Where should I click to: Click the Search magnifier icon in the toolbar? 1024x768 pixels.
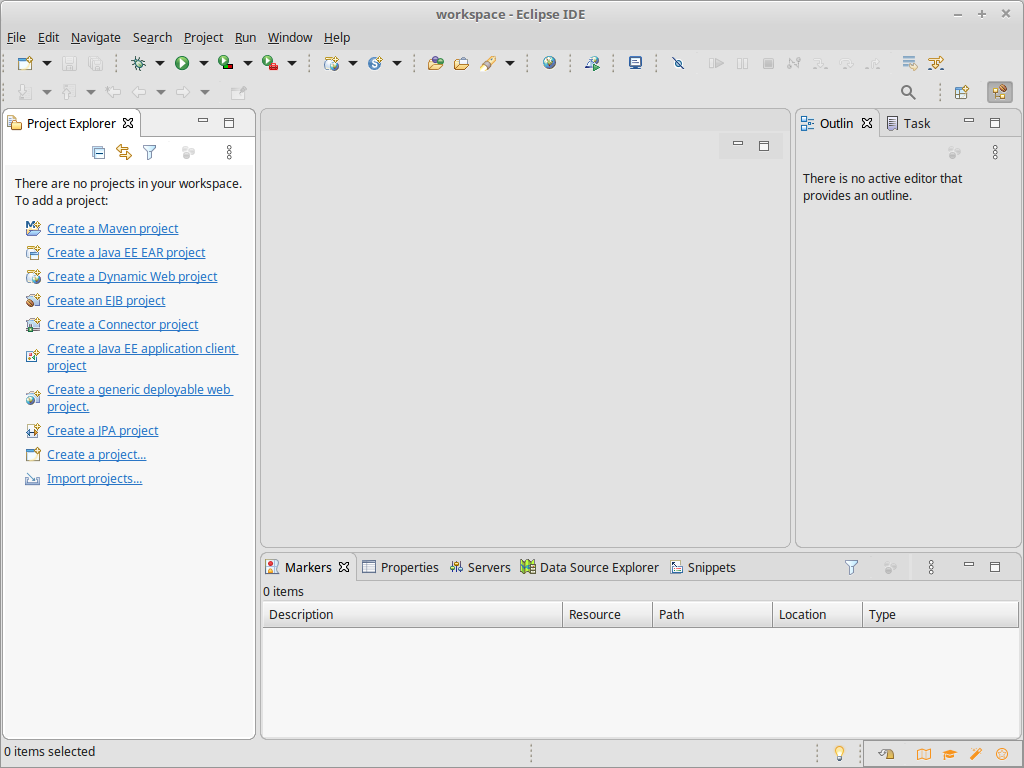(x=908, y=92)
